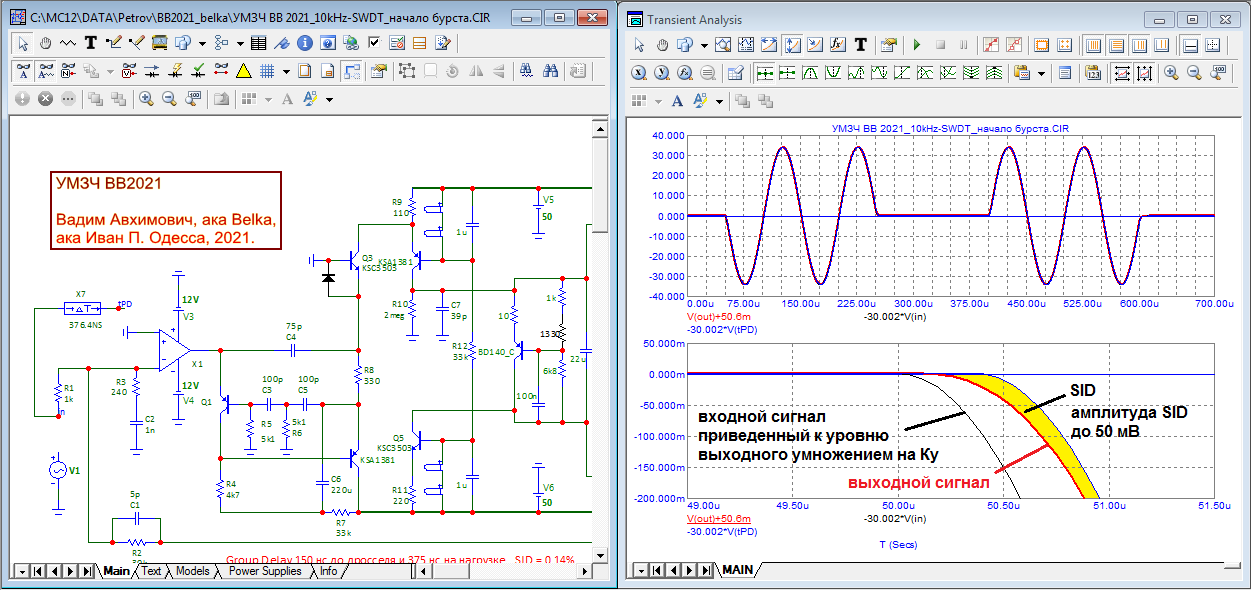Zoom in using magnifier in schematic toolbar
The image size is (1251, 591).
point(146,99)
